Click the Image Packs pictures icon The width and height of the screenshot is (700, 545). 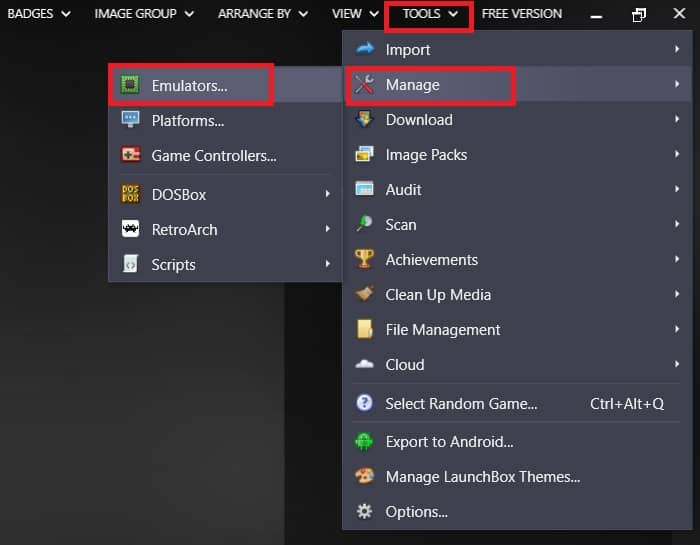(x=364, y=154)
